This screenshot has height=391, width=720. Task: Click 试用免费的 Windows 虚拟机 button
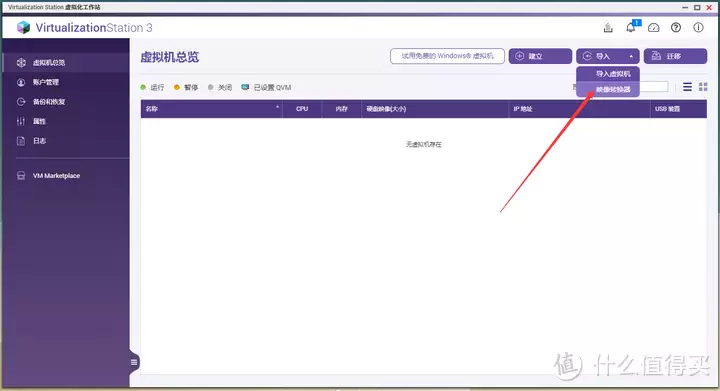(447, 56)
